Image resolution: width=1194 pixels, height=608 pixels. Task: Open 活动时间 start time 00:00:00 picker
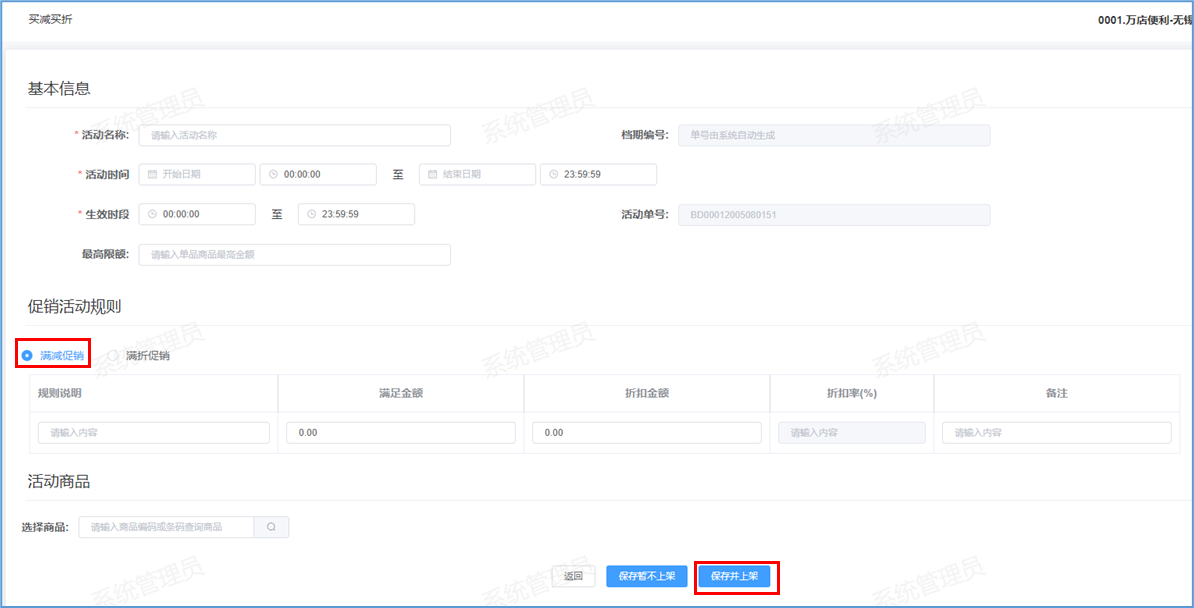[x=318, y=174]
